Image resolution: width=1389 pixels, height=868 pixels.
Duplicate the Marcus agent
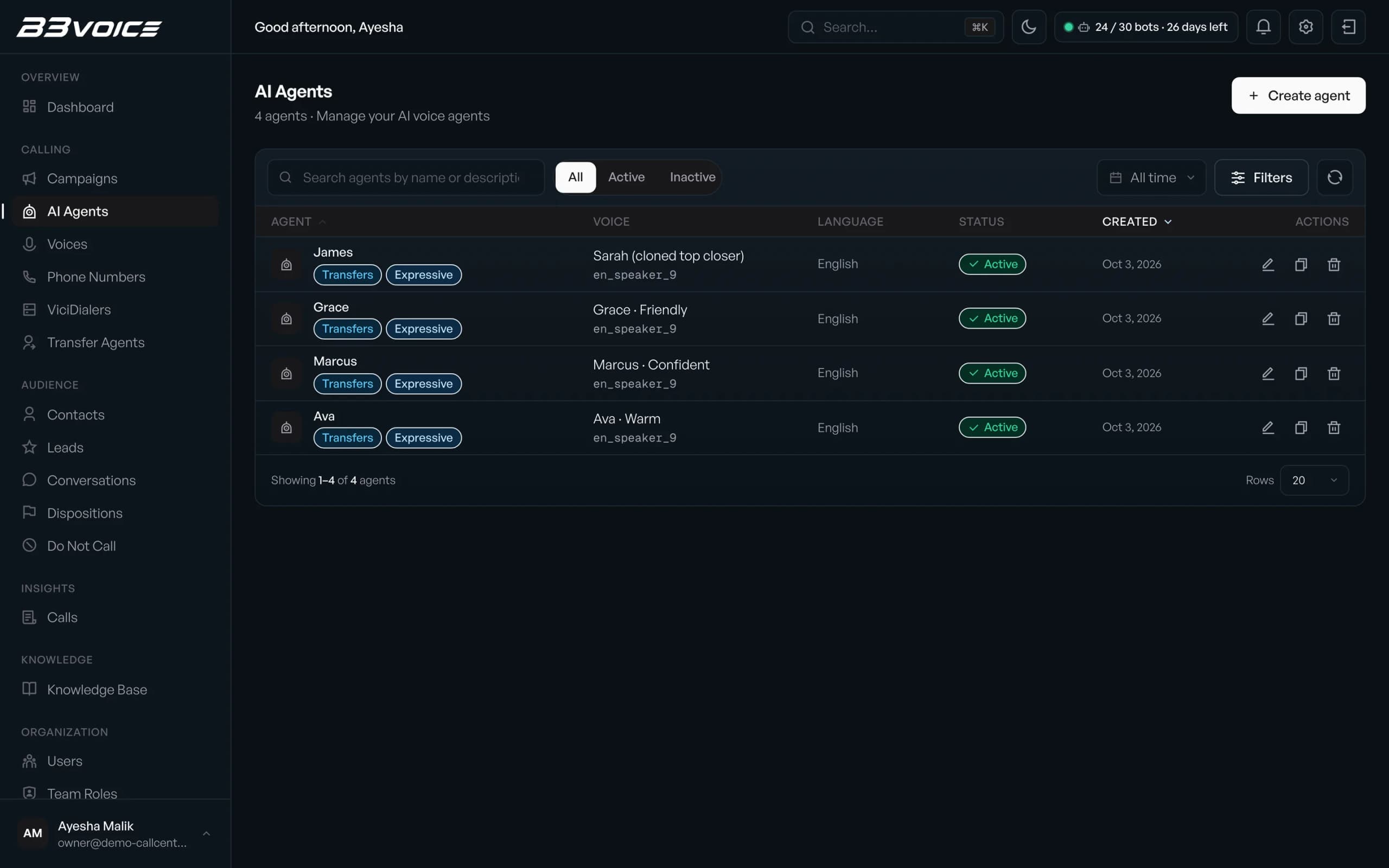[1301, 373]
